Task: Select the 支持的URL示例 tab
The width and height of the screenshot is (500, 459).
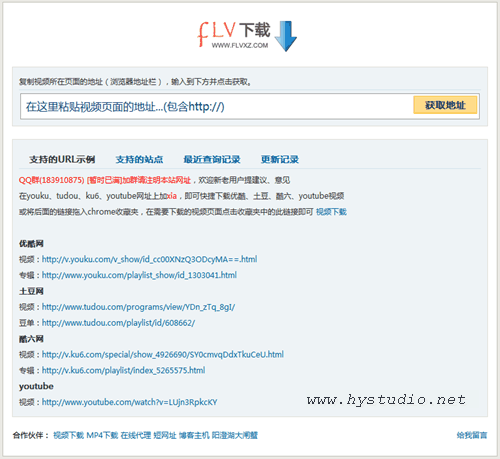Action: pos(62,159)
